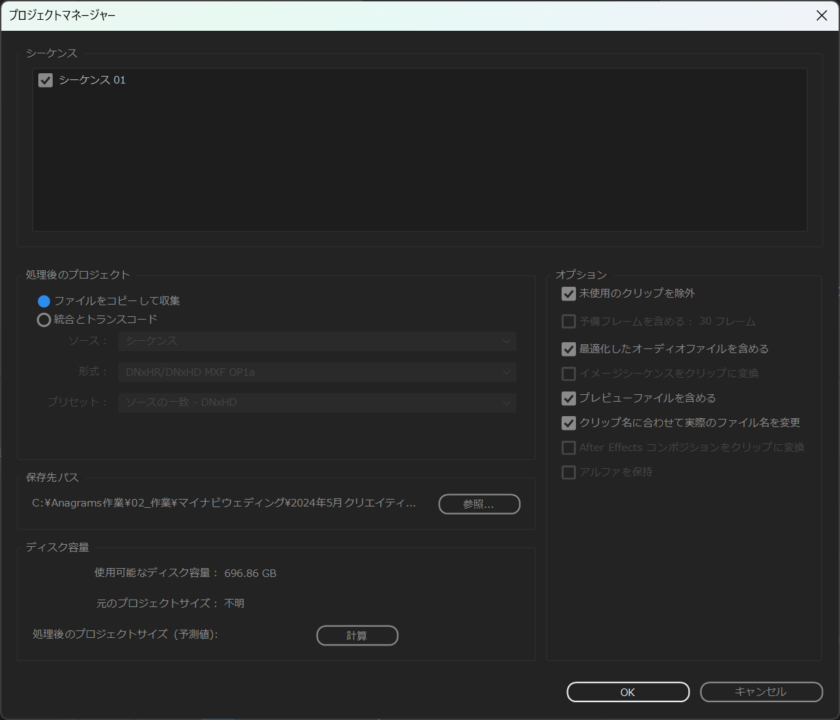The width and height of the screenshot is (840, 720).
Task: Toggle アルファを保持 checkbox
Action: coord(569,472)
